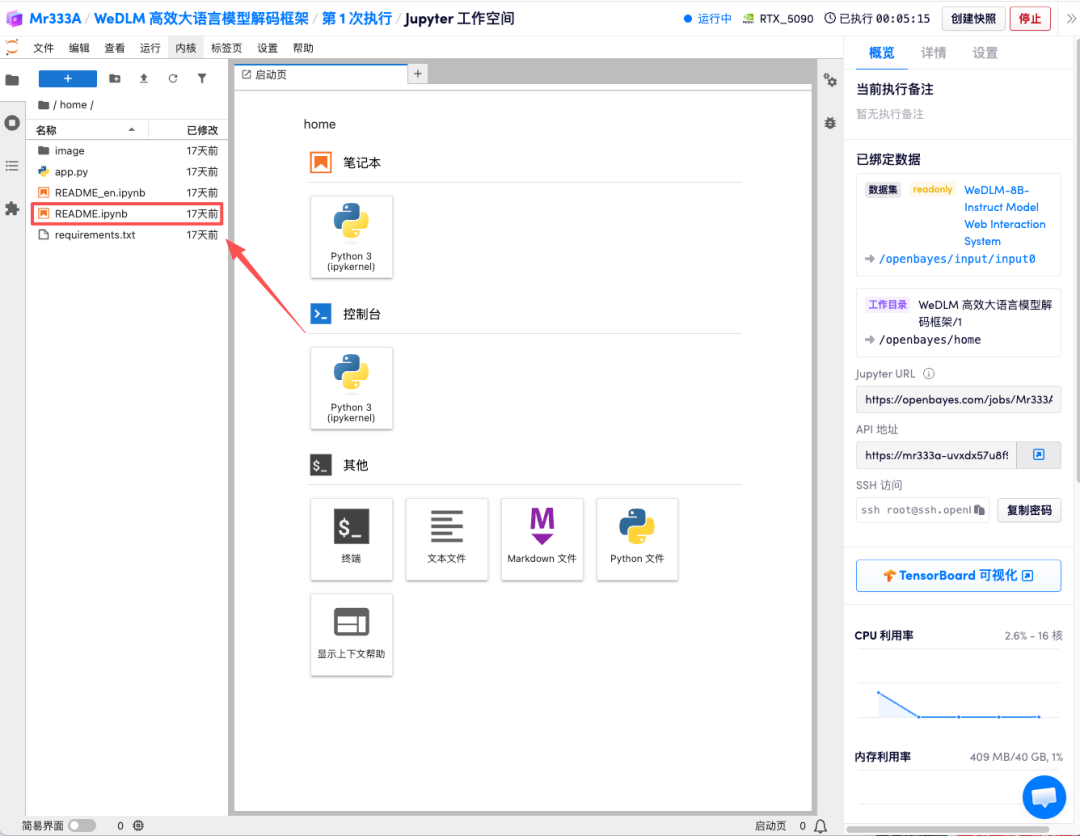Screen dimensions: 1080x836
Task: Refresh the file list
Action: coord(173,79)
